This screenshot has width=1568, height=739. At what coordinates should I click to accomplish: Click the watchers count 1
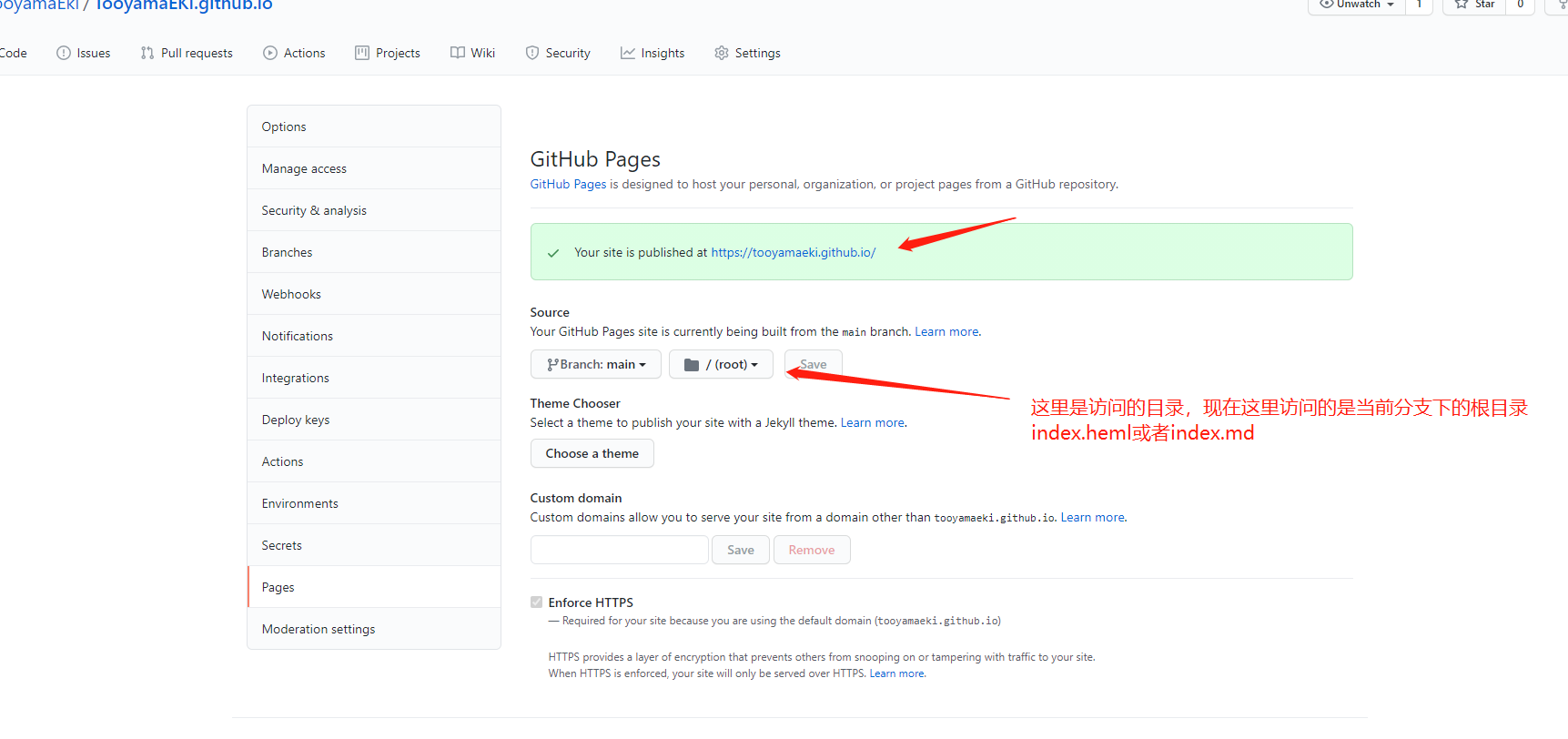pos(1419,5)
